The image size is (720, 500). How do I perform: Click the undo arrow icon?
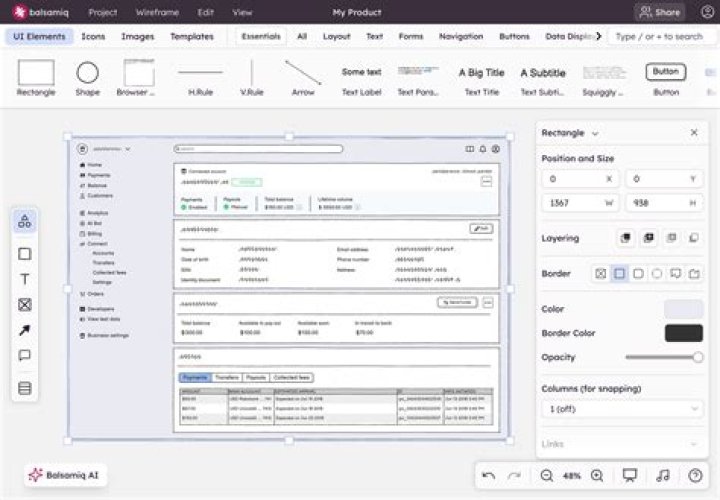pos(488,476)
